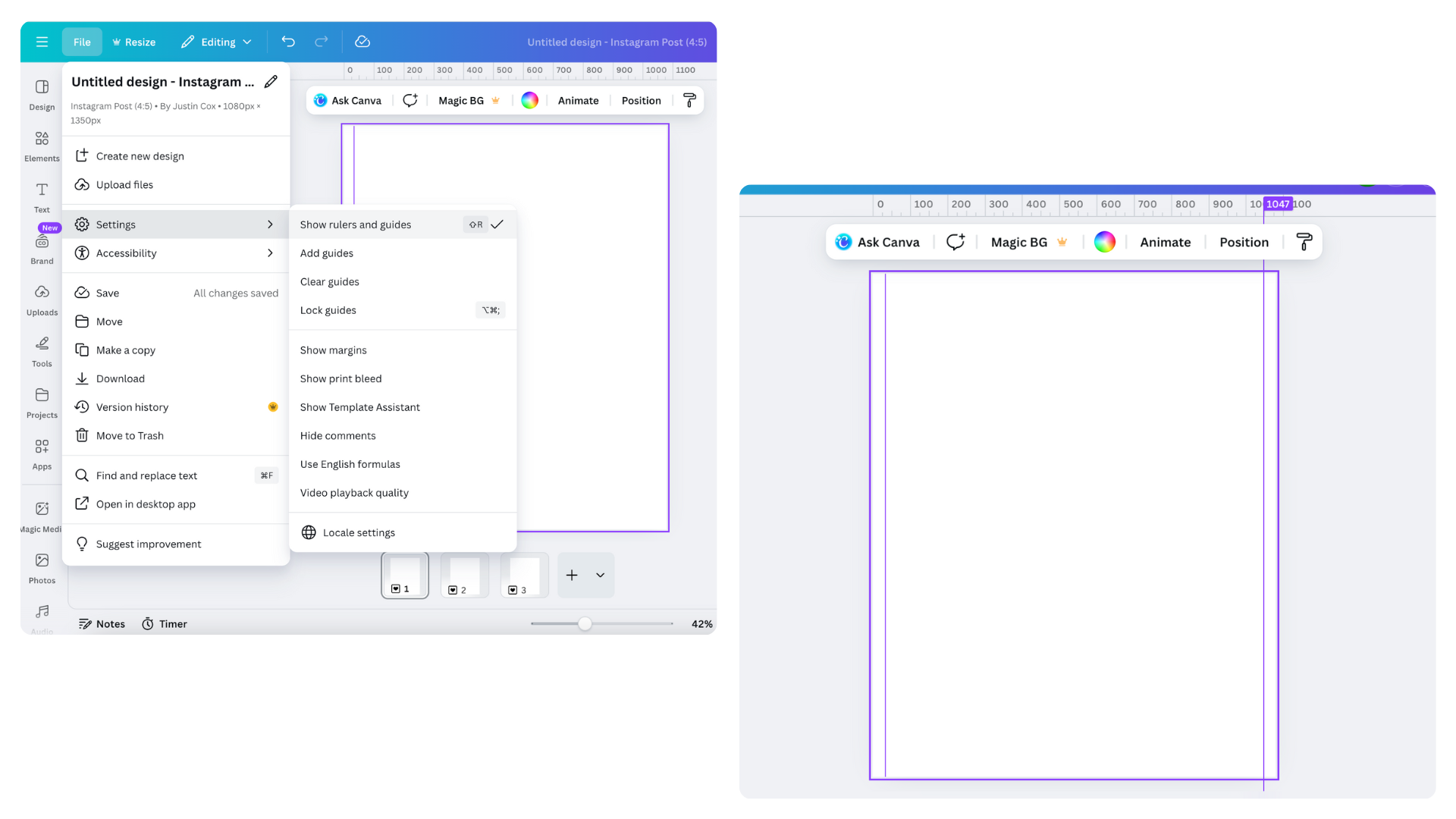The image size is (1456, 819).
Task: Click the redo arrow icon
Action: click(x=322, y=42)
